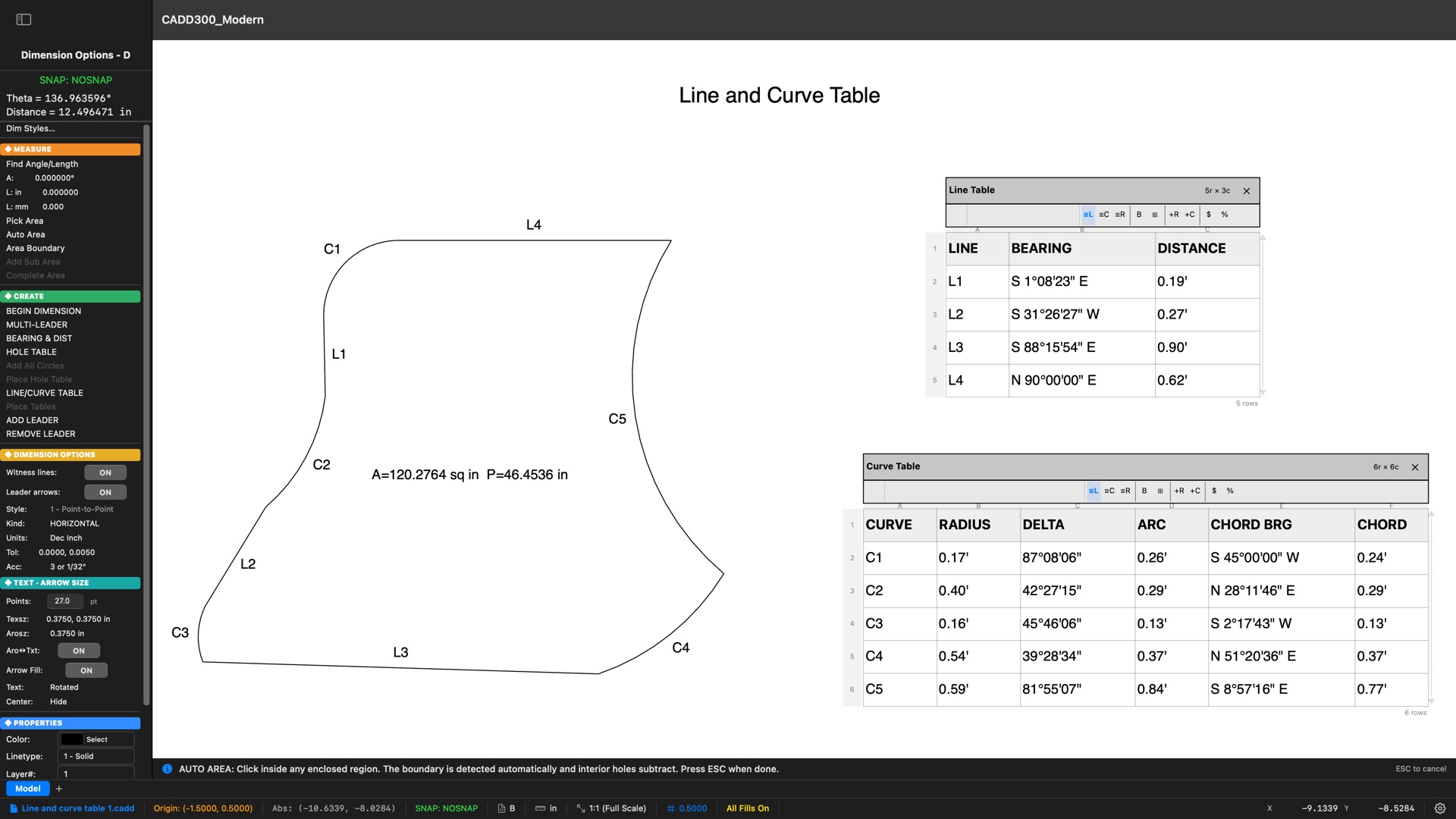Click the left panel vertical scrollbar
1456x819 pixels.
[x=146, y=416]
